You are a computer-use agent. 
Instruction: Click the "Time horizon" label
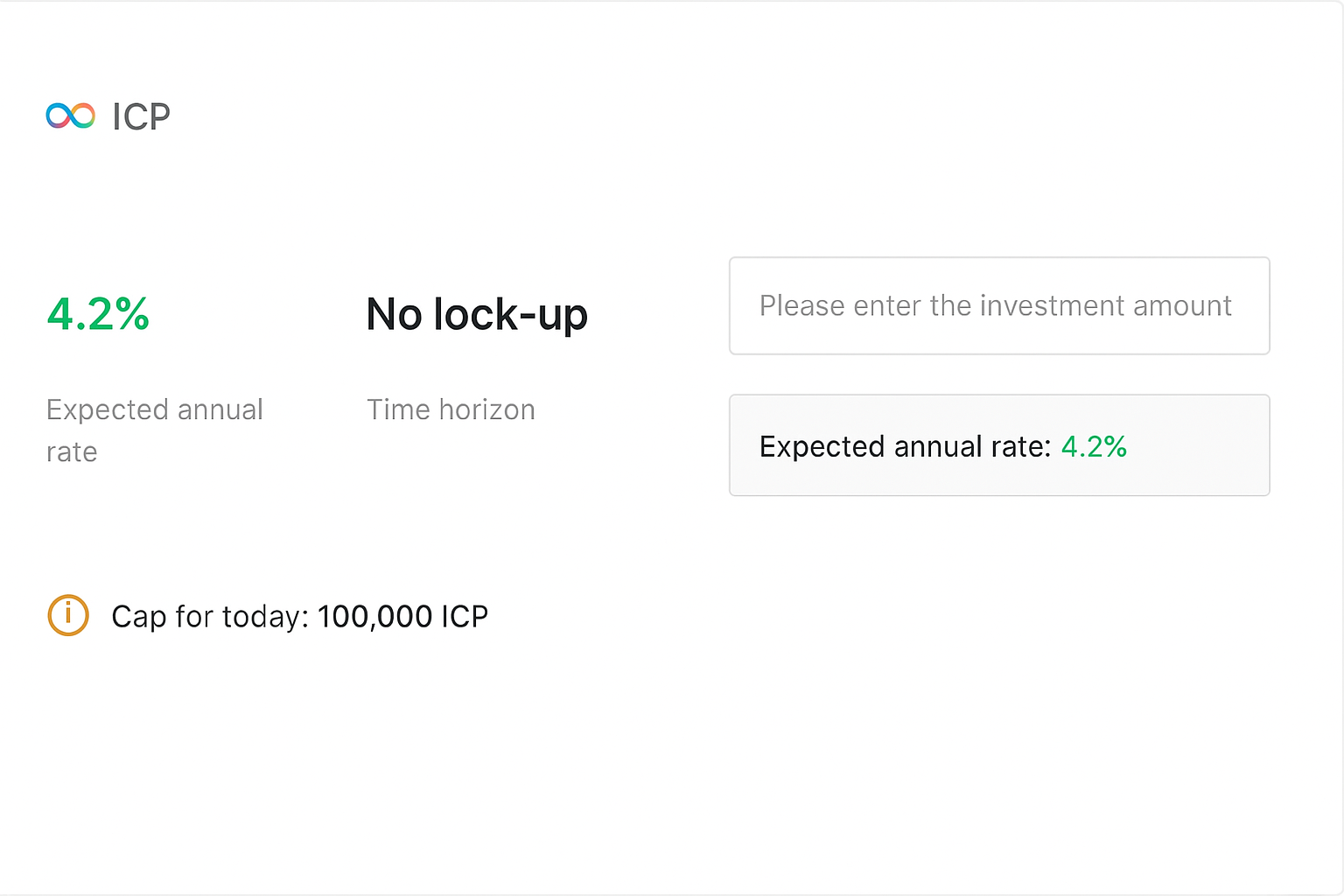pos(451,409)
